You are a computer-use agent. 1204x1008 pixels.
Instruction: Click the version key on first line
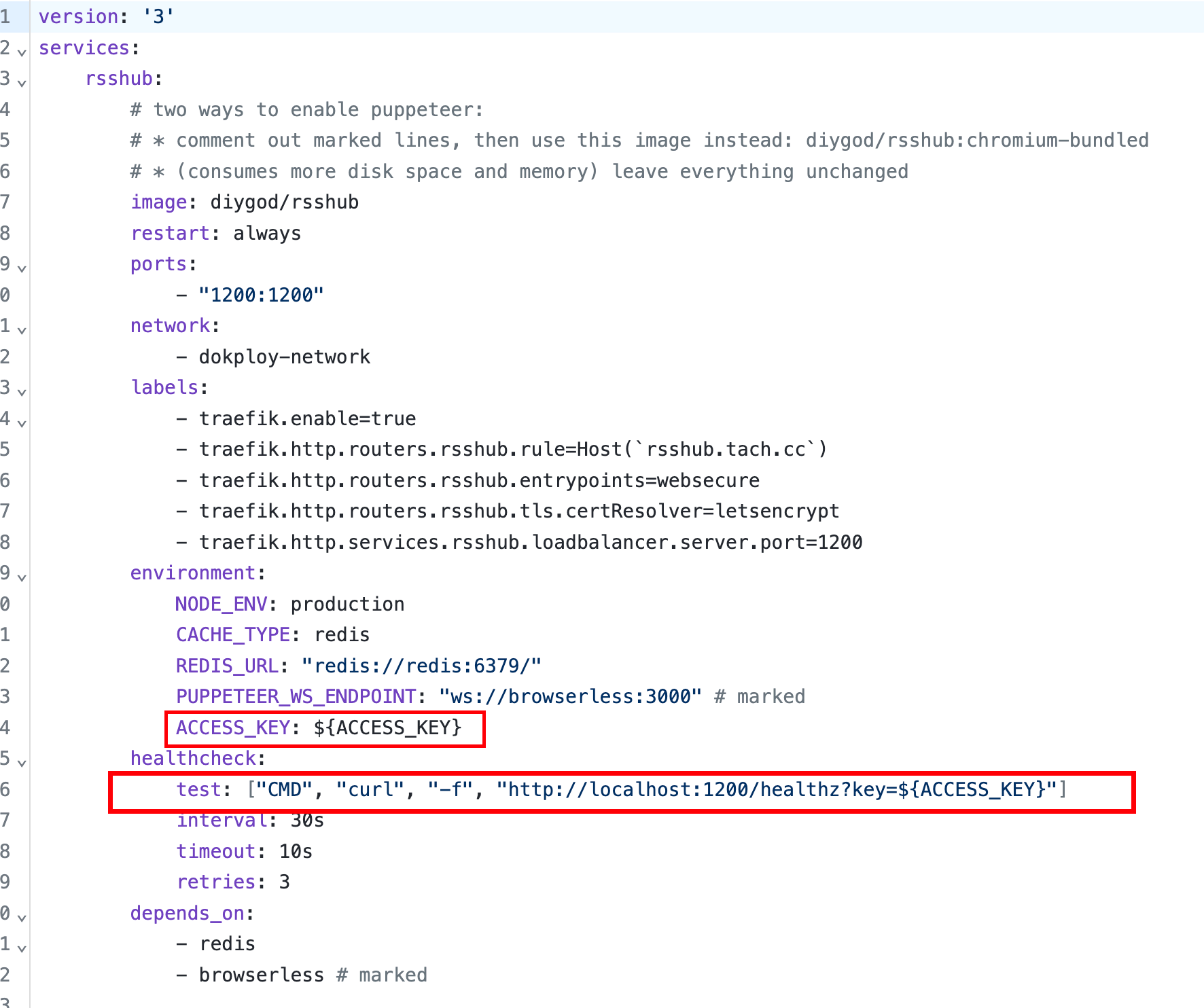(78, 16)
